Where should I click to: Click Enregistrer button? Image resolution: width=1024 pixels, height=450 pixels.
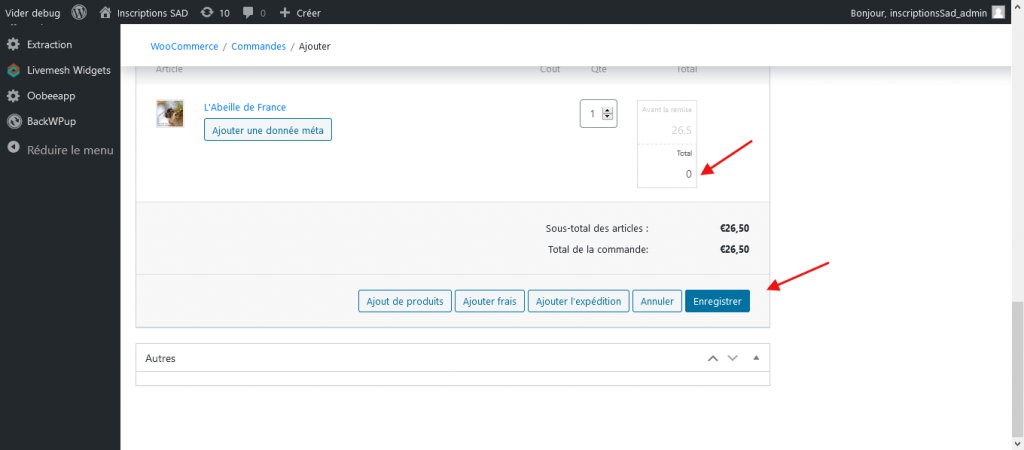[717, 301]
